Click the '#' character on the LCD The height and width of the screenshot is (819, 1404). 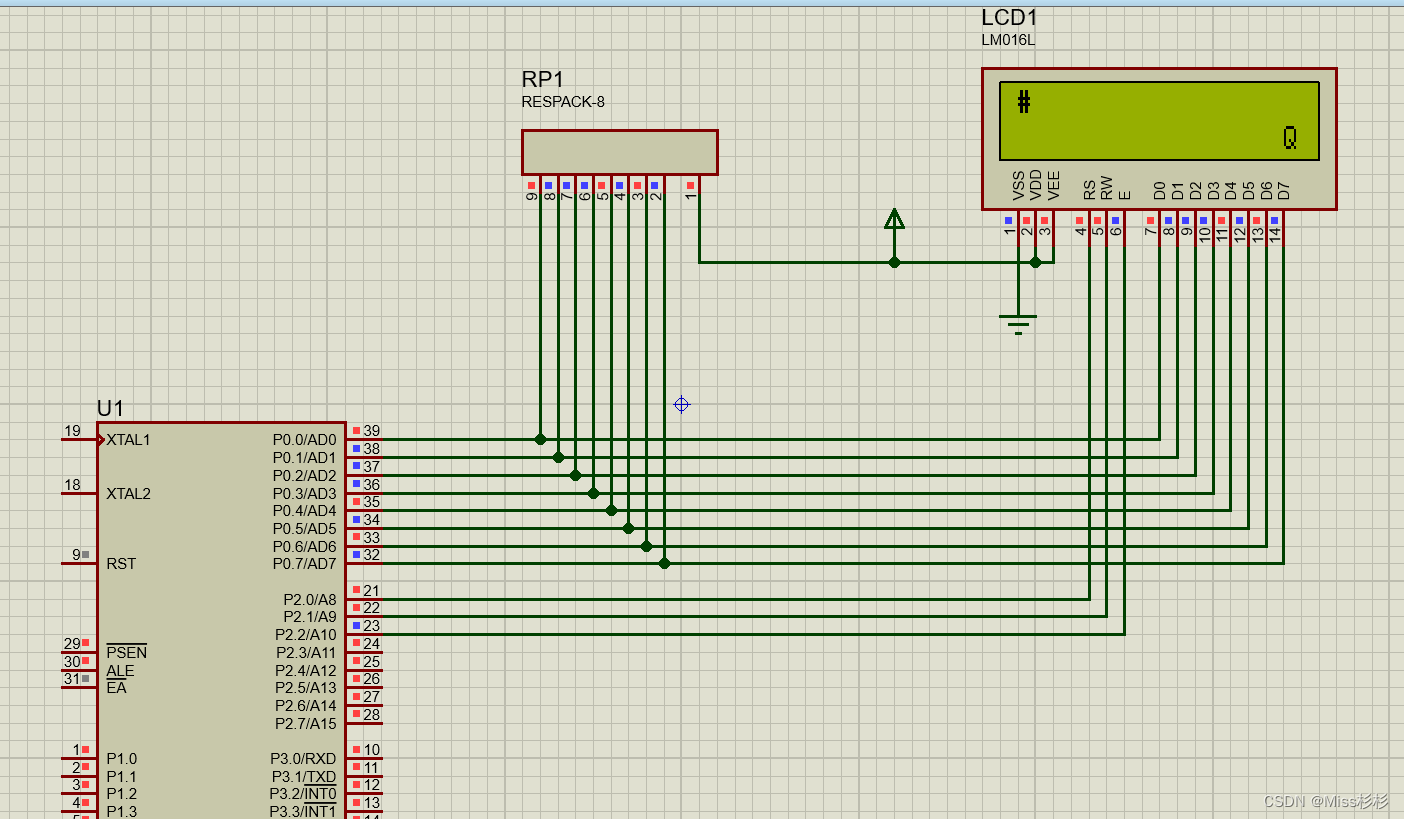[x=1023, y=101]
